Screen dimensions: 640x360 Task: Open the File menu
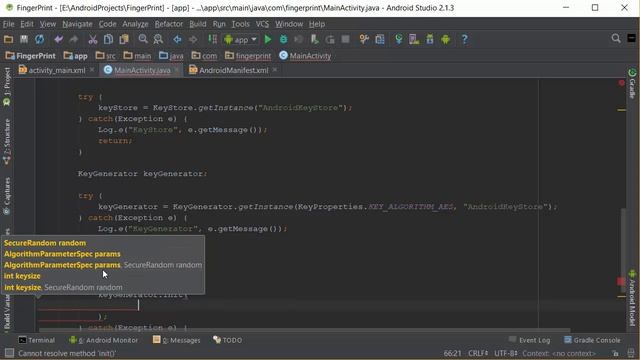tap(9, 24)
